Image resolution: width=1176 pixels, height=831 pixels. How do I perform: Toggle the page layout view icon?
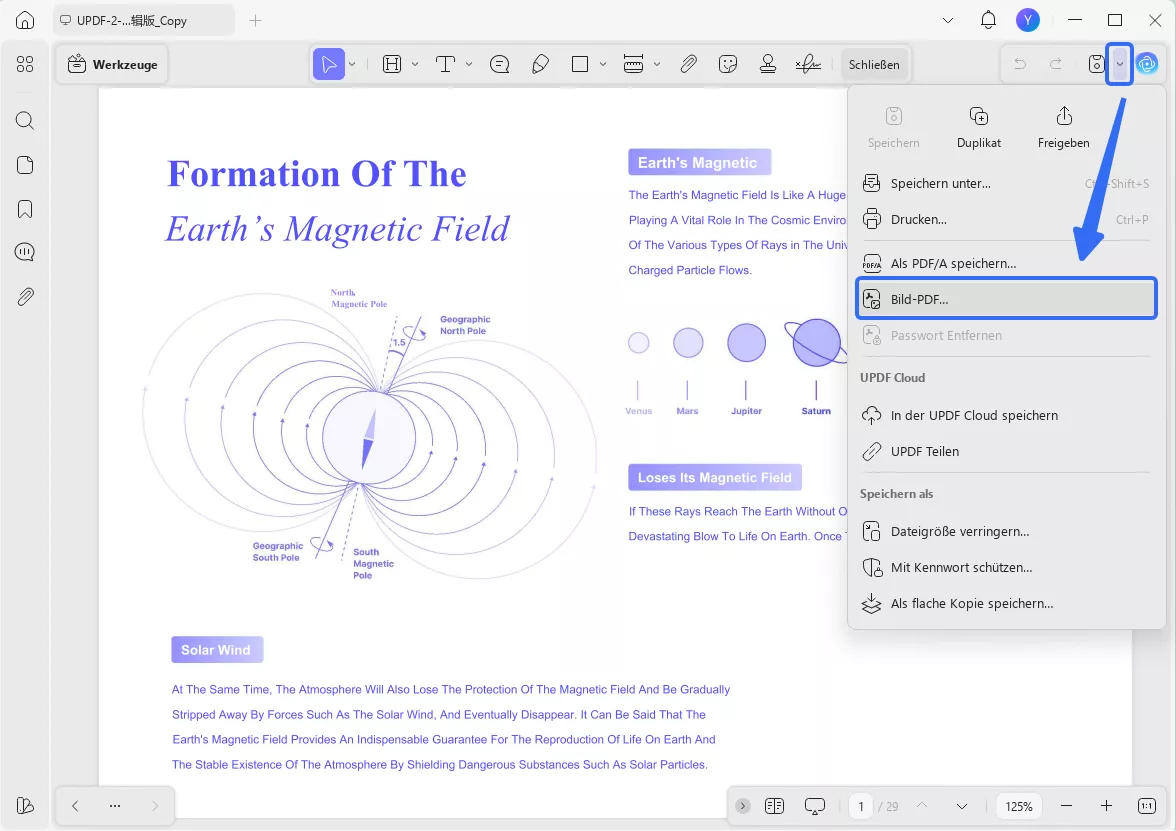(774, 806)
